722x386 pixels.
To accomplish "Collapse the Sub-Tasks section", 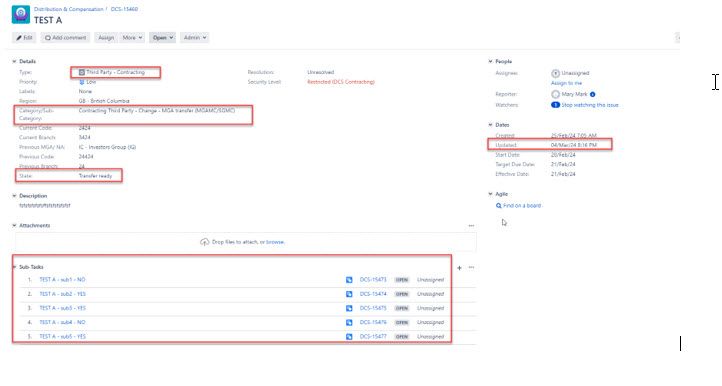I will (14, 267).
